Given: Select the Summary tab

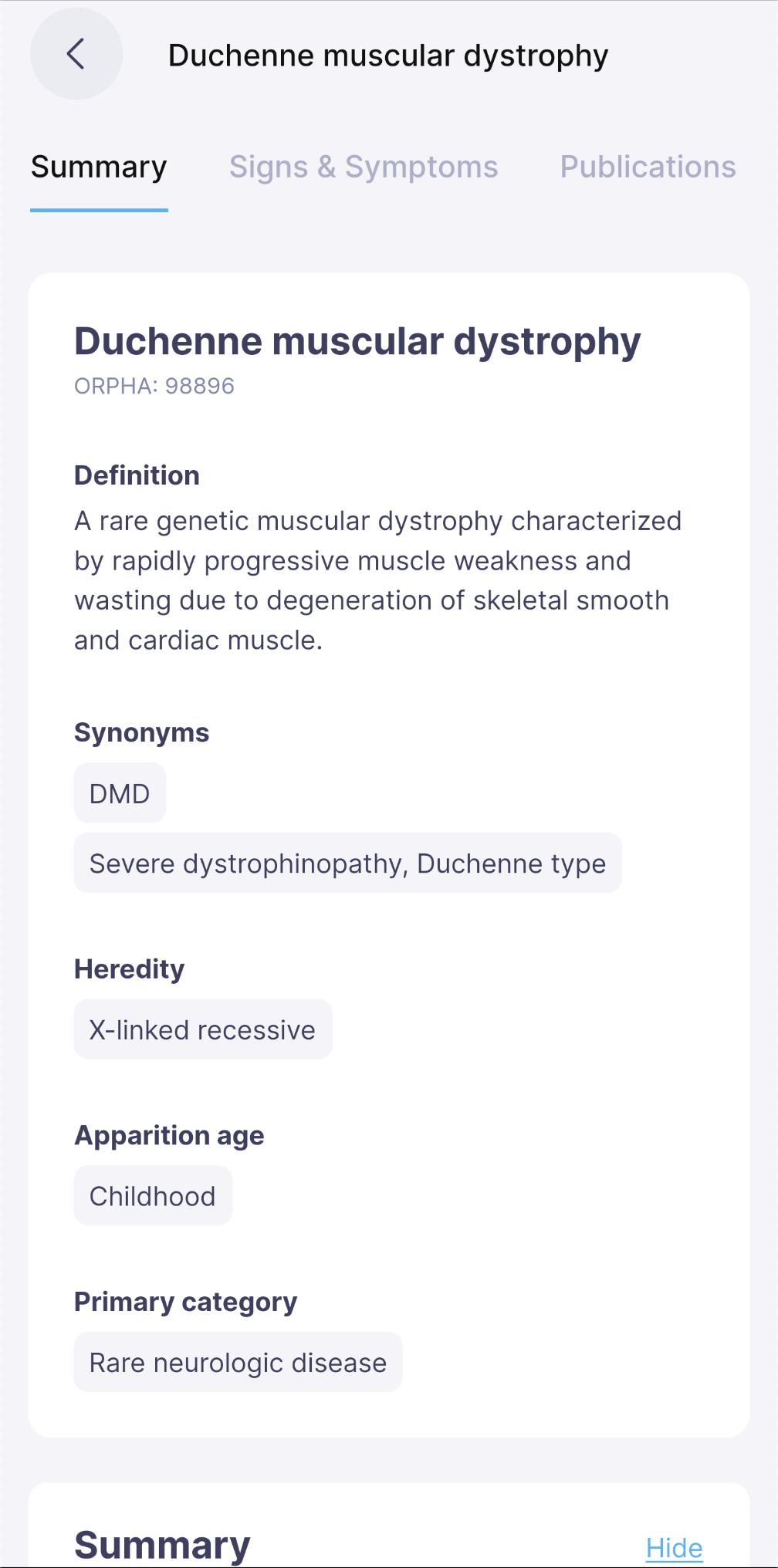Looking at the screenshot, I should pyautogui.click(x=99, y=167).
